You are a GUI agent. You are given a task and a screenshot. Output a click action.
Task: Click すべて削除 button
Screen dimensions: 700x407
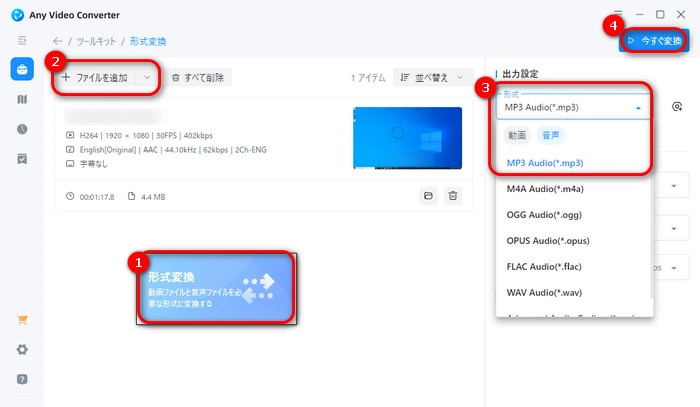coord(198,78)
